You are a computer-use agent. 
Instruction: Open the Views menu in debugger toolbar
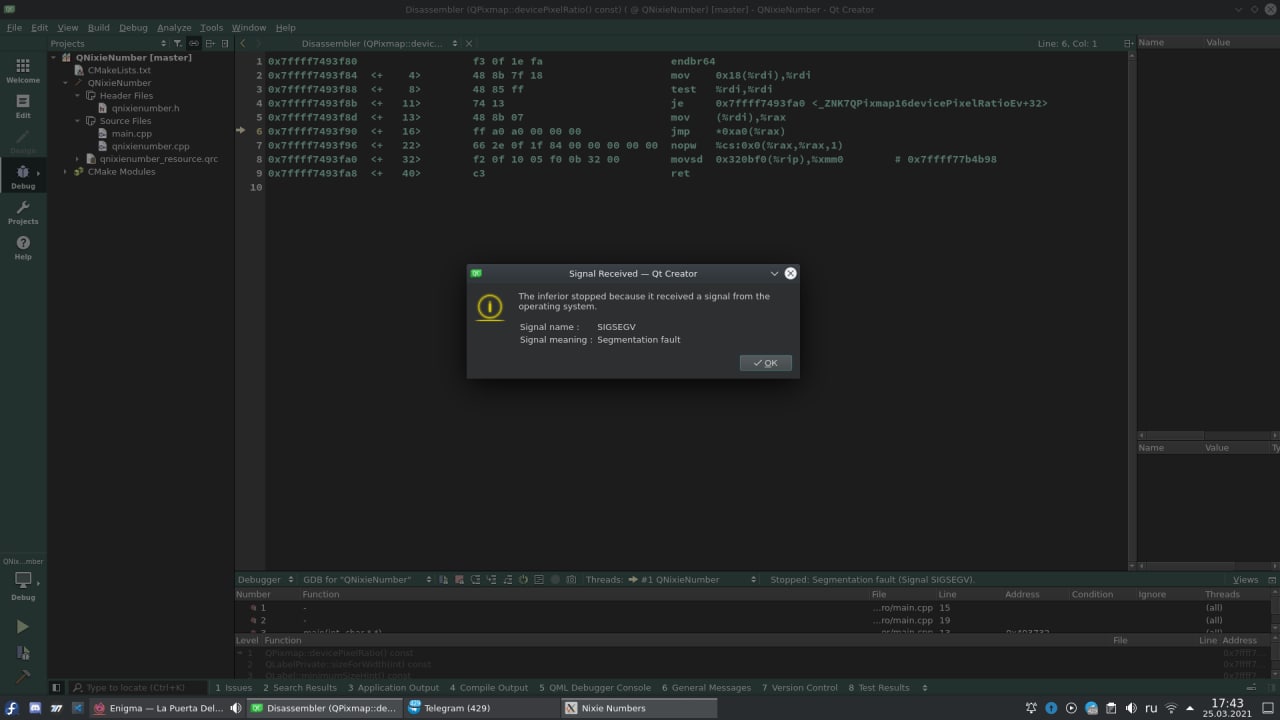(1245, 579)
